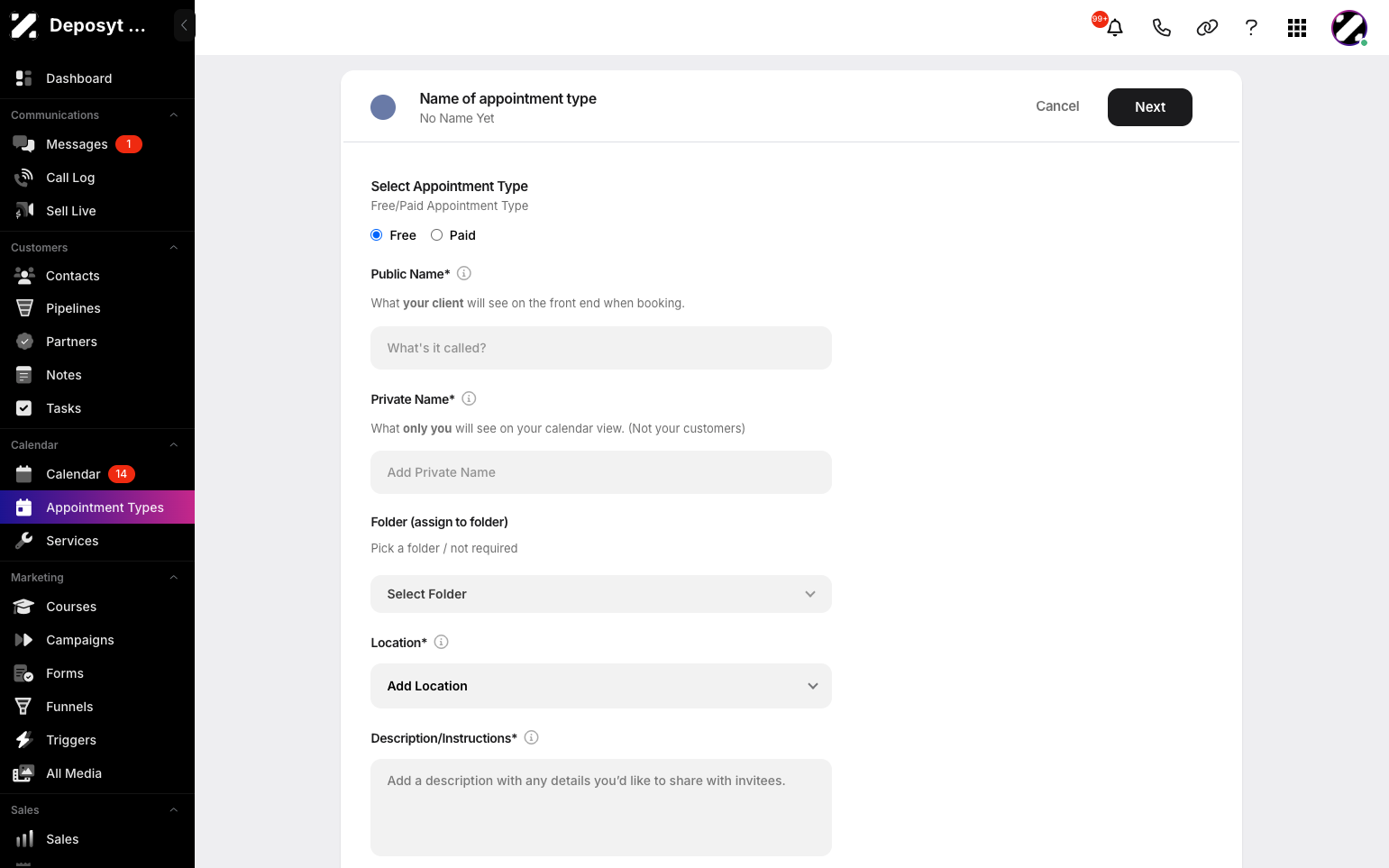The image size is (1389, 868).
Task: Click the Calendar icon in sidebar
Action: tap(24, 474)
